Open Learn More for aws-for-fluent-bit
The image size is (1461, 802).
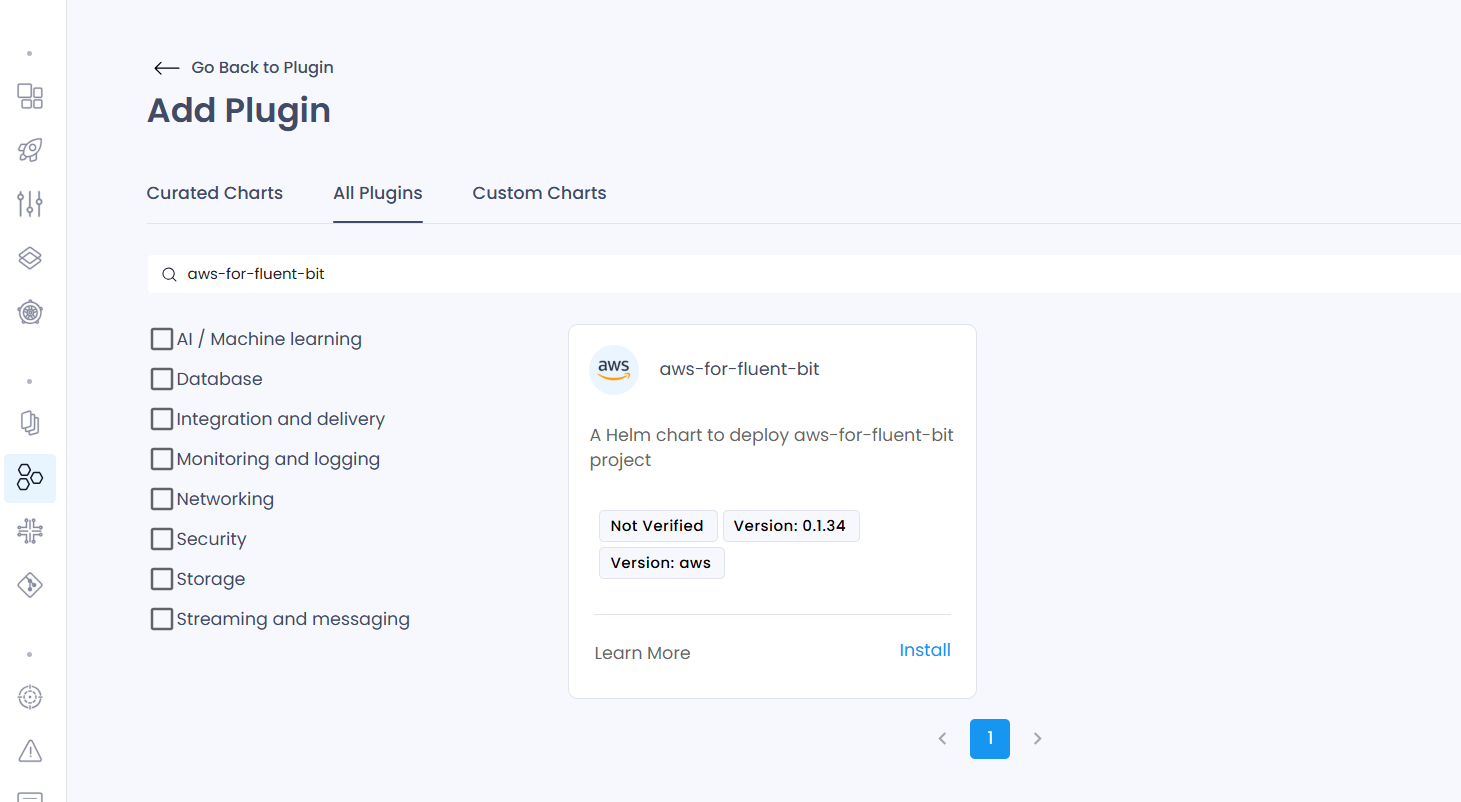pos(642,653)
